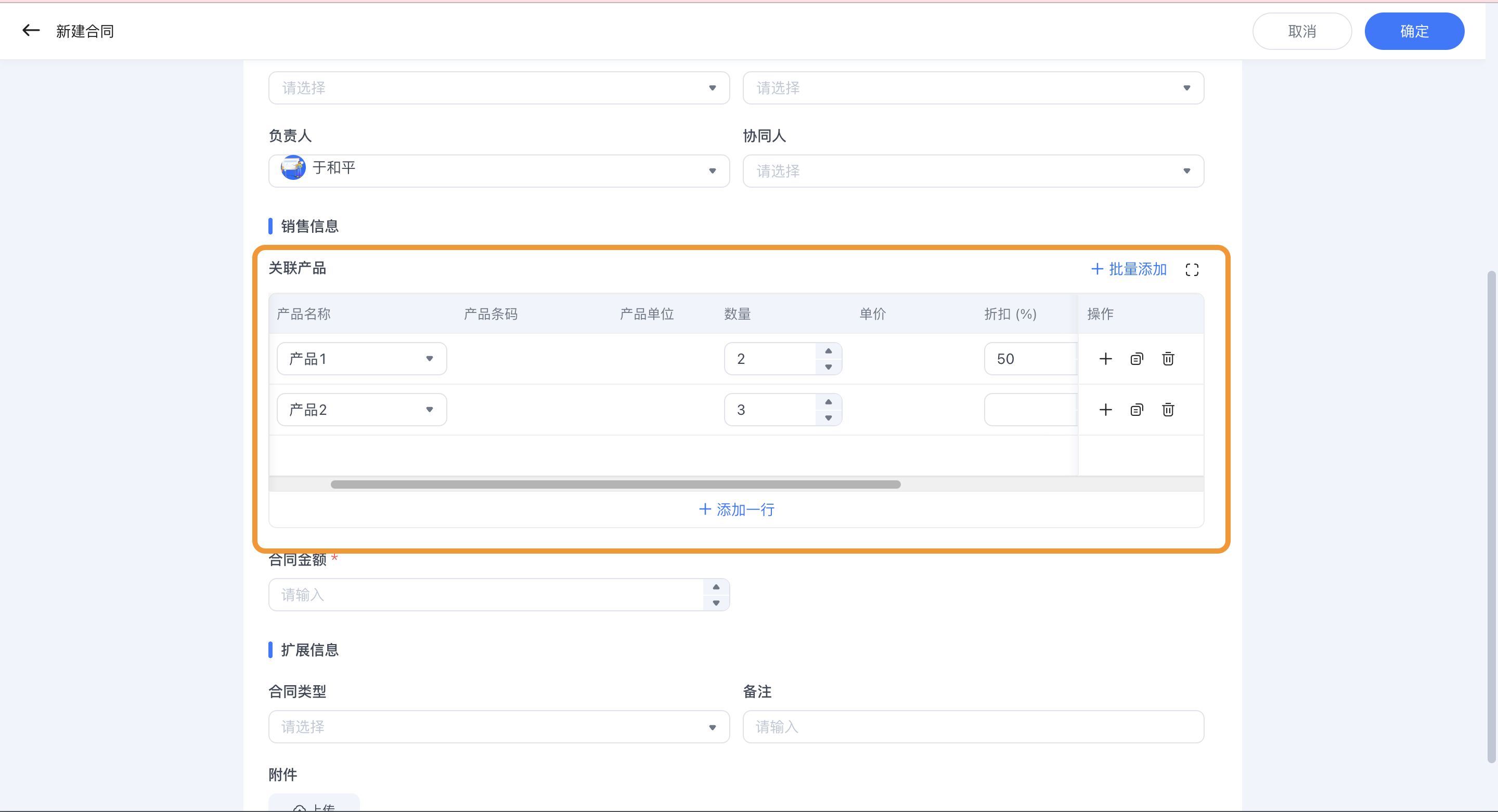Copy the 产品2 row
1498x812 pixels.
pos(1137,410)
